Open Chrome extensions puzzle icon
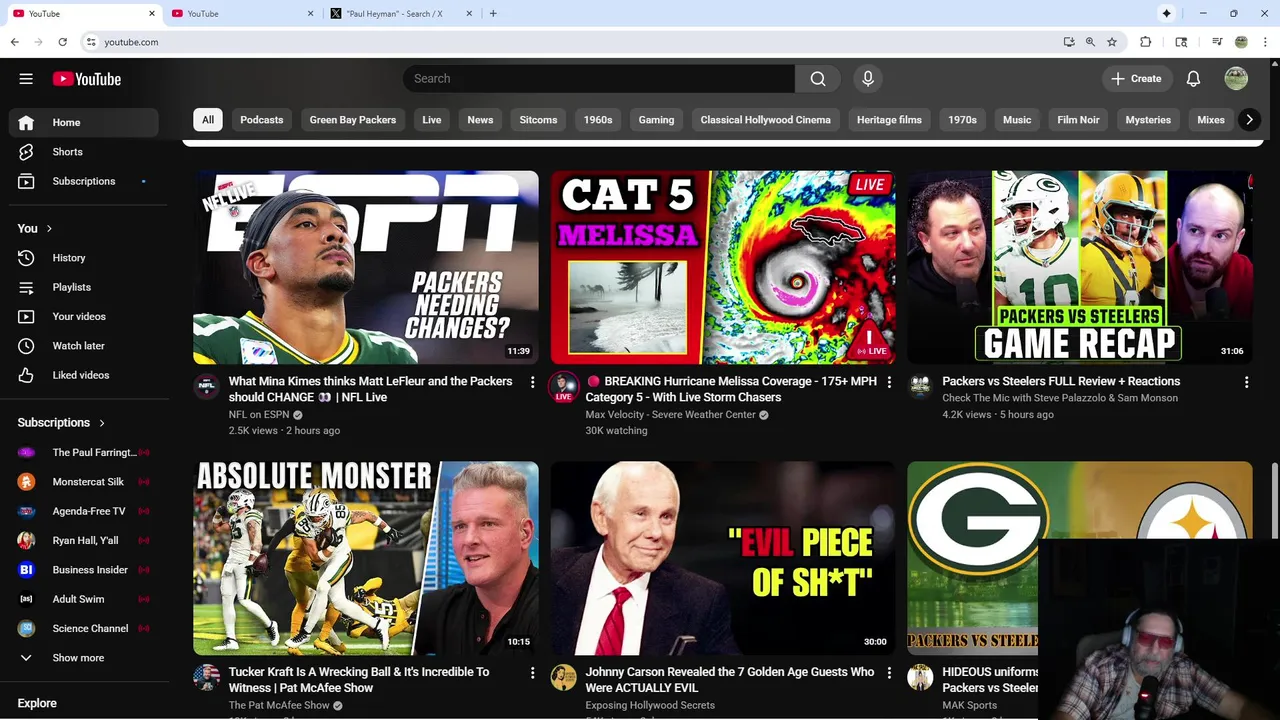The width and height of the screenshot is (1280, 720). click(x=1146, y=42)
